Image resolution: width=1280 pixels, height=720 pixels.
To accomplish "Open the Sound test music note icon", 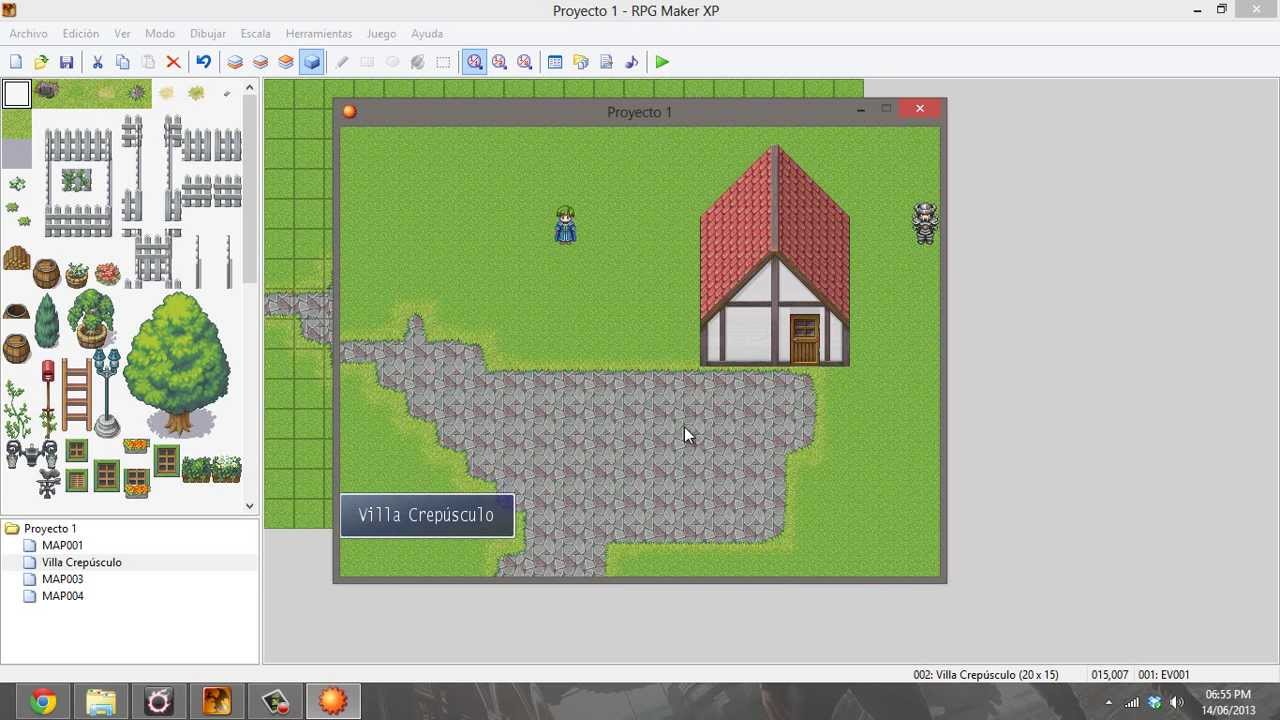I will [631, 62].
